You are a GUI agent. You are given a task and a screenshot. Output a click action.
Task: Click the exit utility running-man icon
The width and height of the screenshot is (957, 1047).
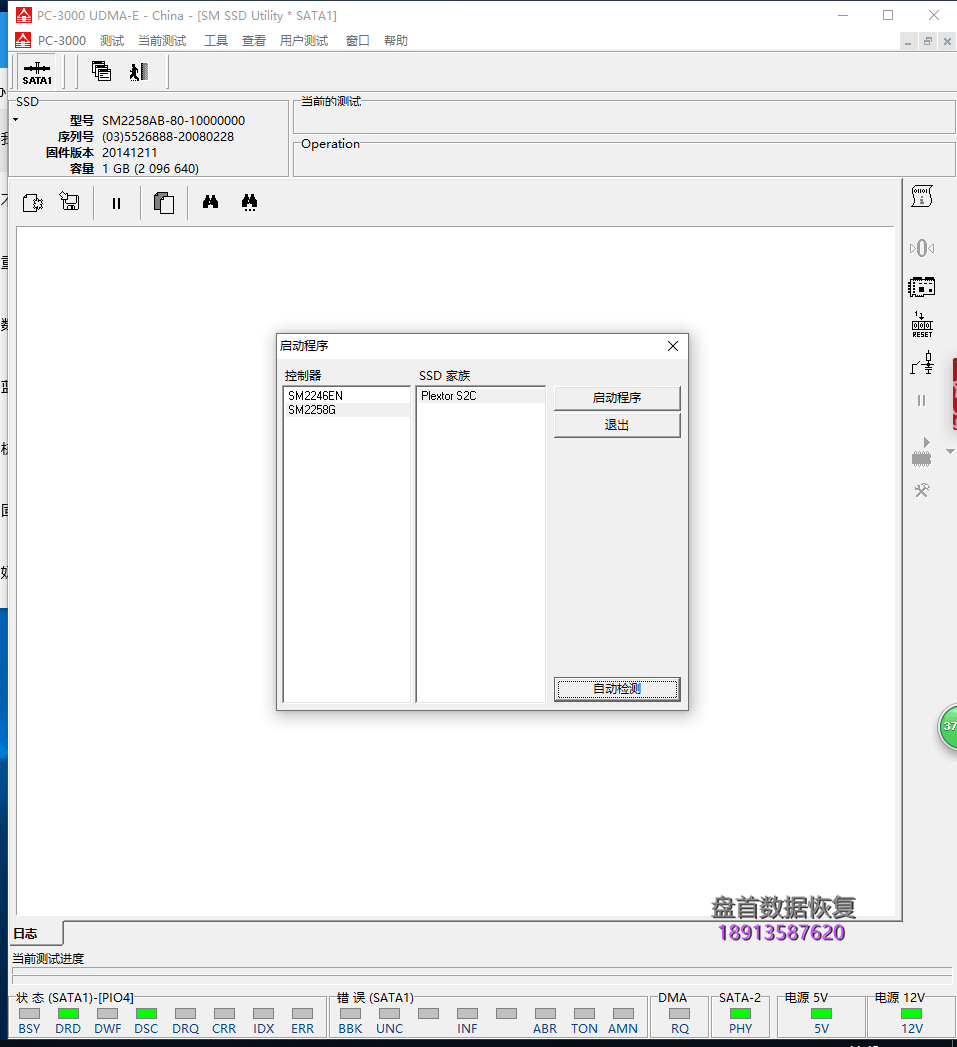(x=138, y=71)
